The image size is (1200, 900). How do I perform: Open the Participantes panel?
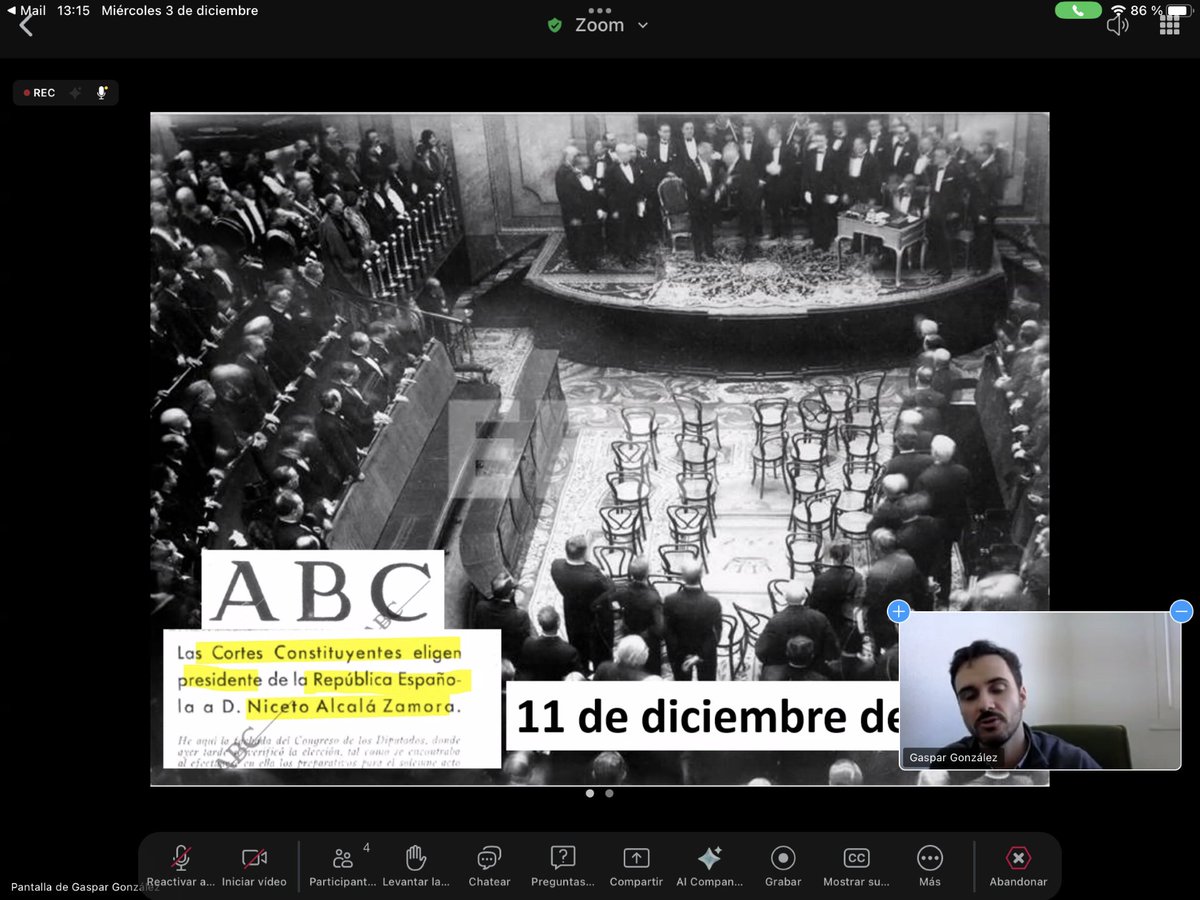click(343, 866)
